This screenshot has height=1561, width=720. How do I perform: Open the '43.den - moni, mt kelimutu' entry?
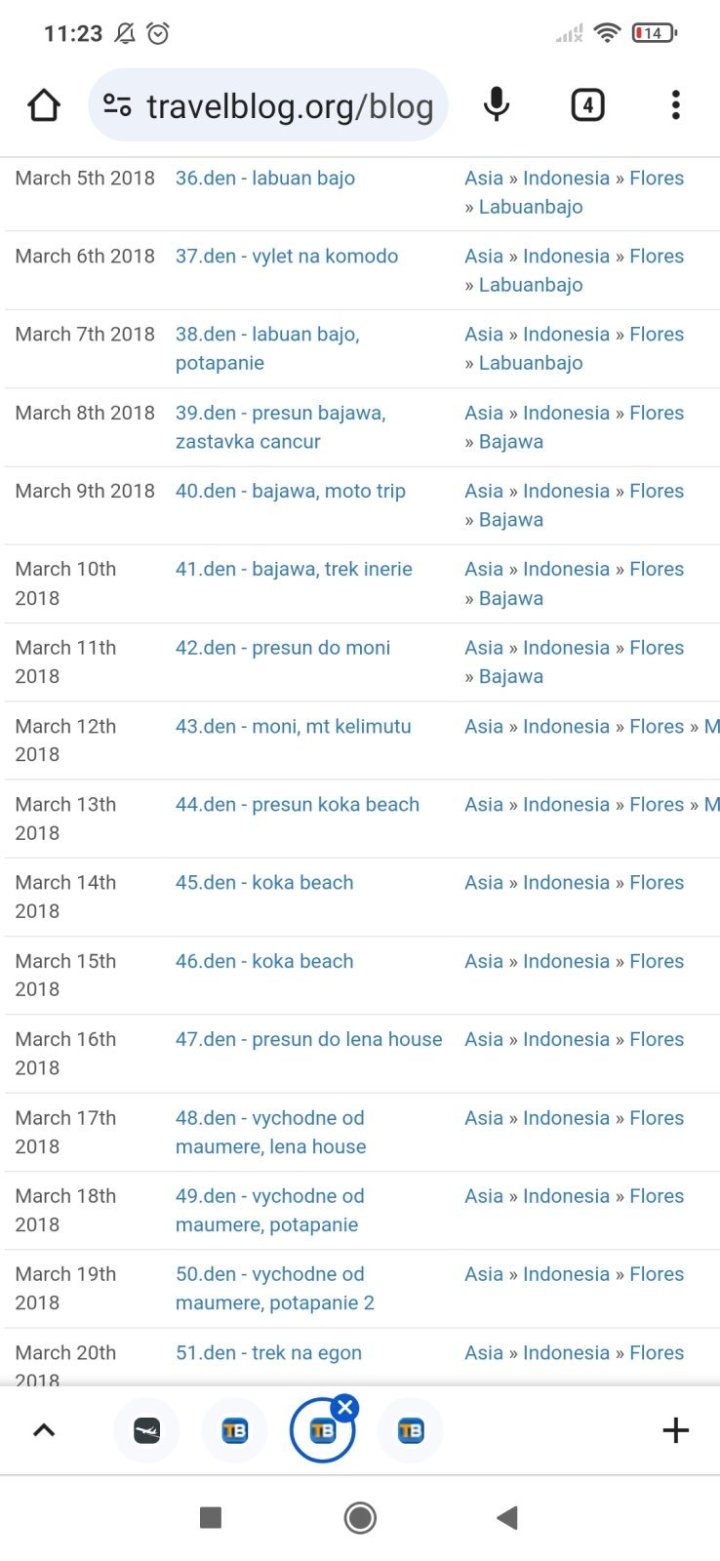tap(293, 726)
